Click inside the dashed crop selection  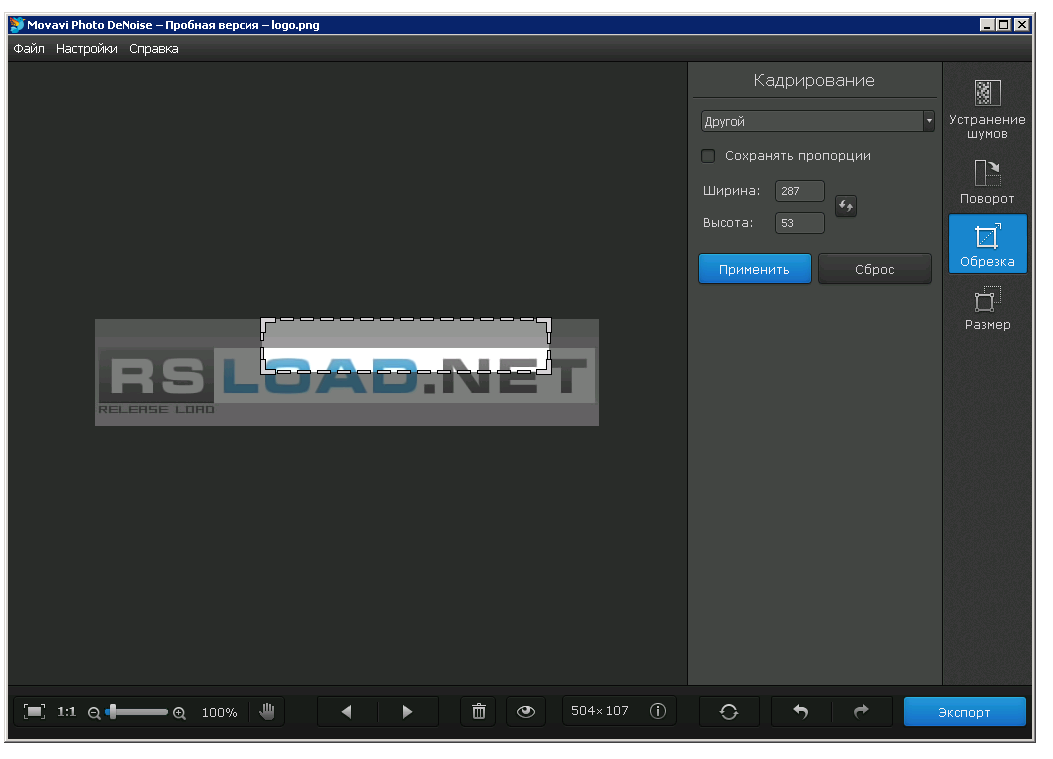click(x=406, y=346)
